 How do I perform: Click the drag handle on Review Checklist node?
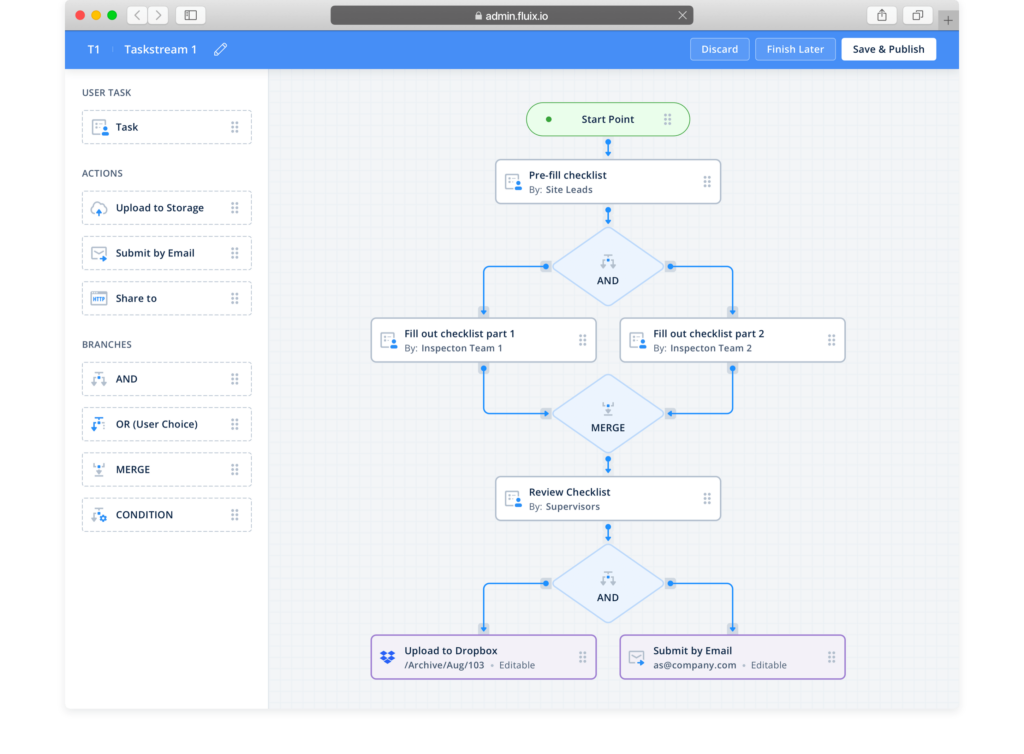[x=707, y=498]
